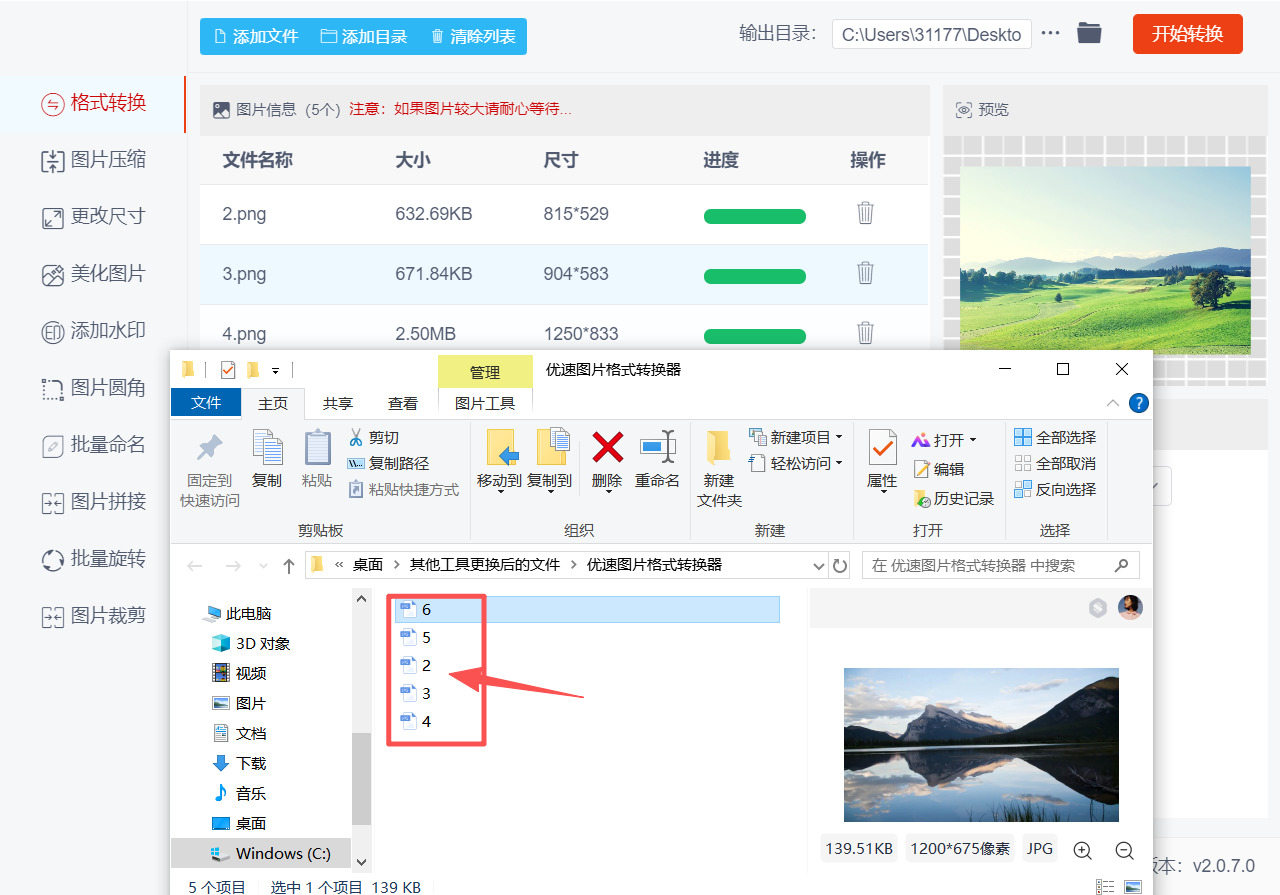The width and height of the screenshot is (1280, 895).
Task: Open 美化图片 tool in sidebar
Action: pyautogui.click(x=93, y=274)
